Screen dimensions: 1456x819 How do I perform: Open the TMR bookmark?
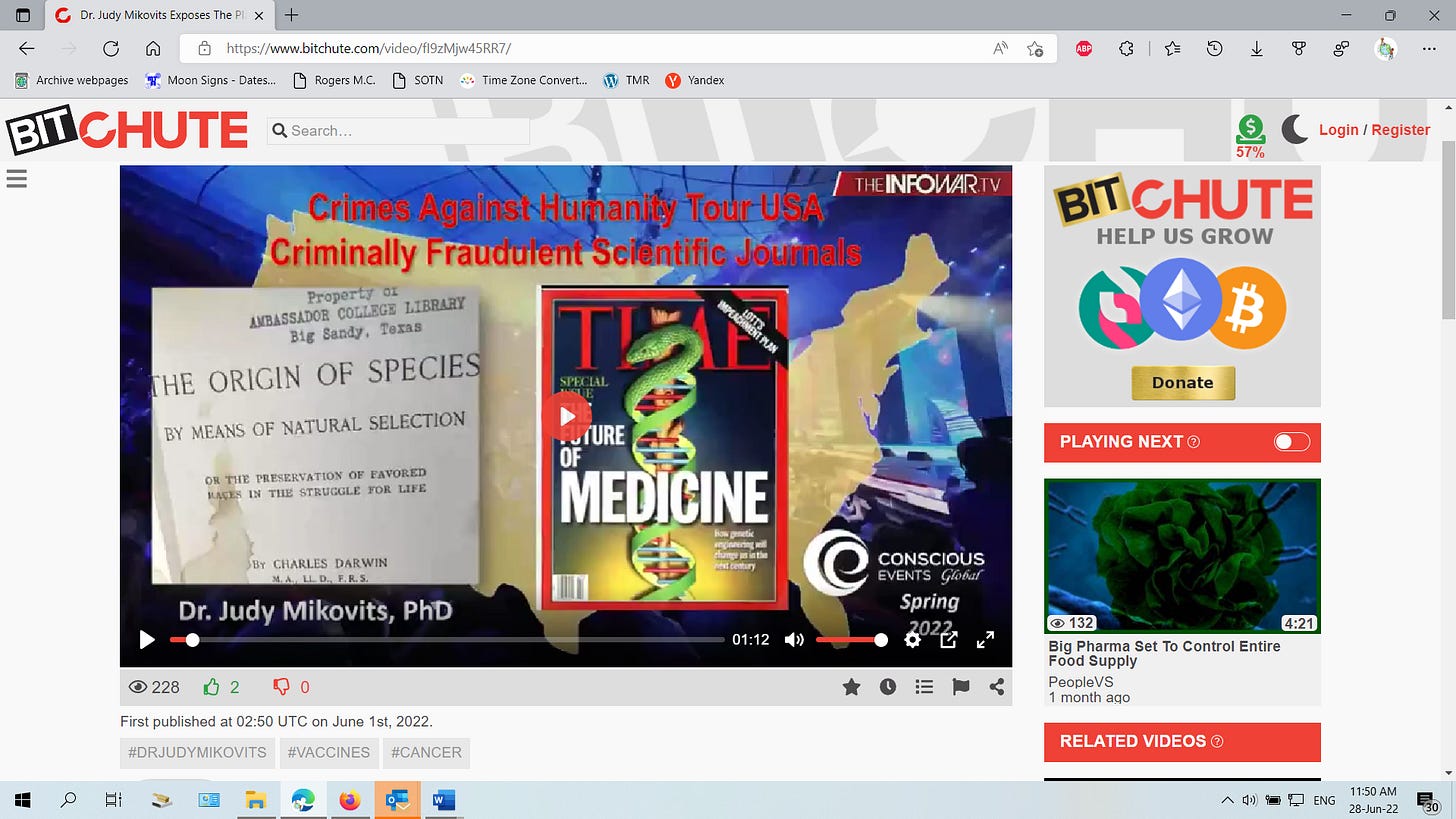point(627,80)
